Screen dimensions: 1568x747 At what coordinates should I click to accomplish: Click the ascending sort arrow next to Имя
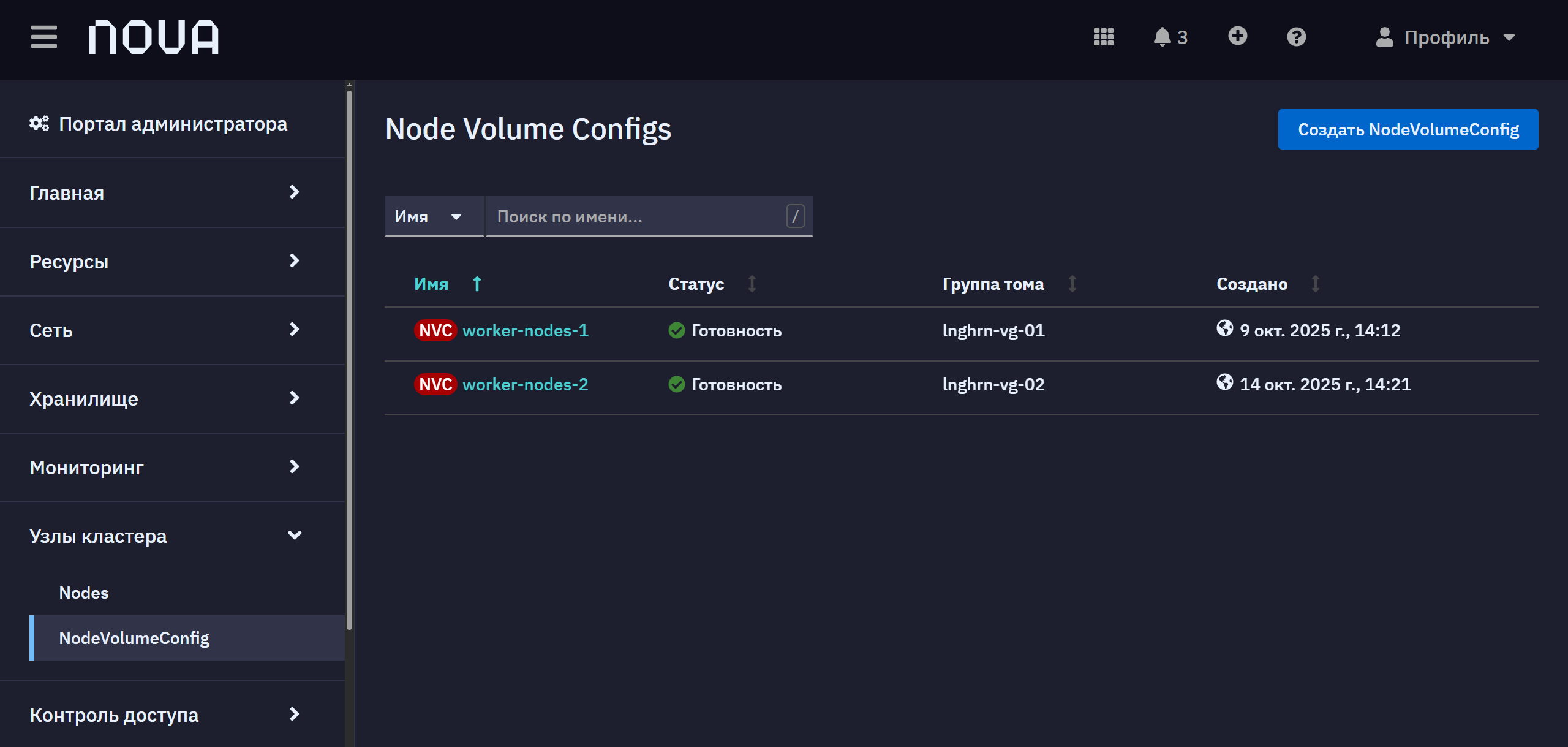(x=477, y=284)
